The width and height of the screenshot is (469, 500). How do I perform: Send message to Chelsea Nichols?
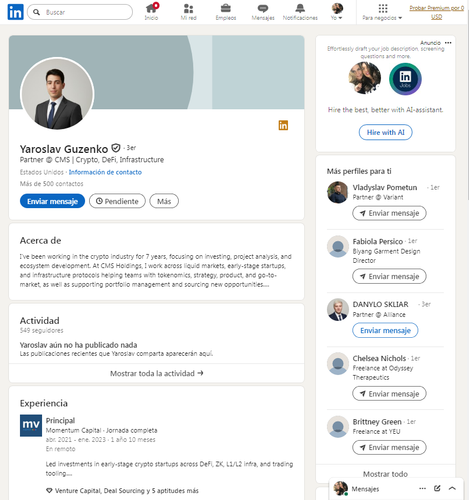click(389, 394)
